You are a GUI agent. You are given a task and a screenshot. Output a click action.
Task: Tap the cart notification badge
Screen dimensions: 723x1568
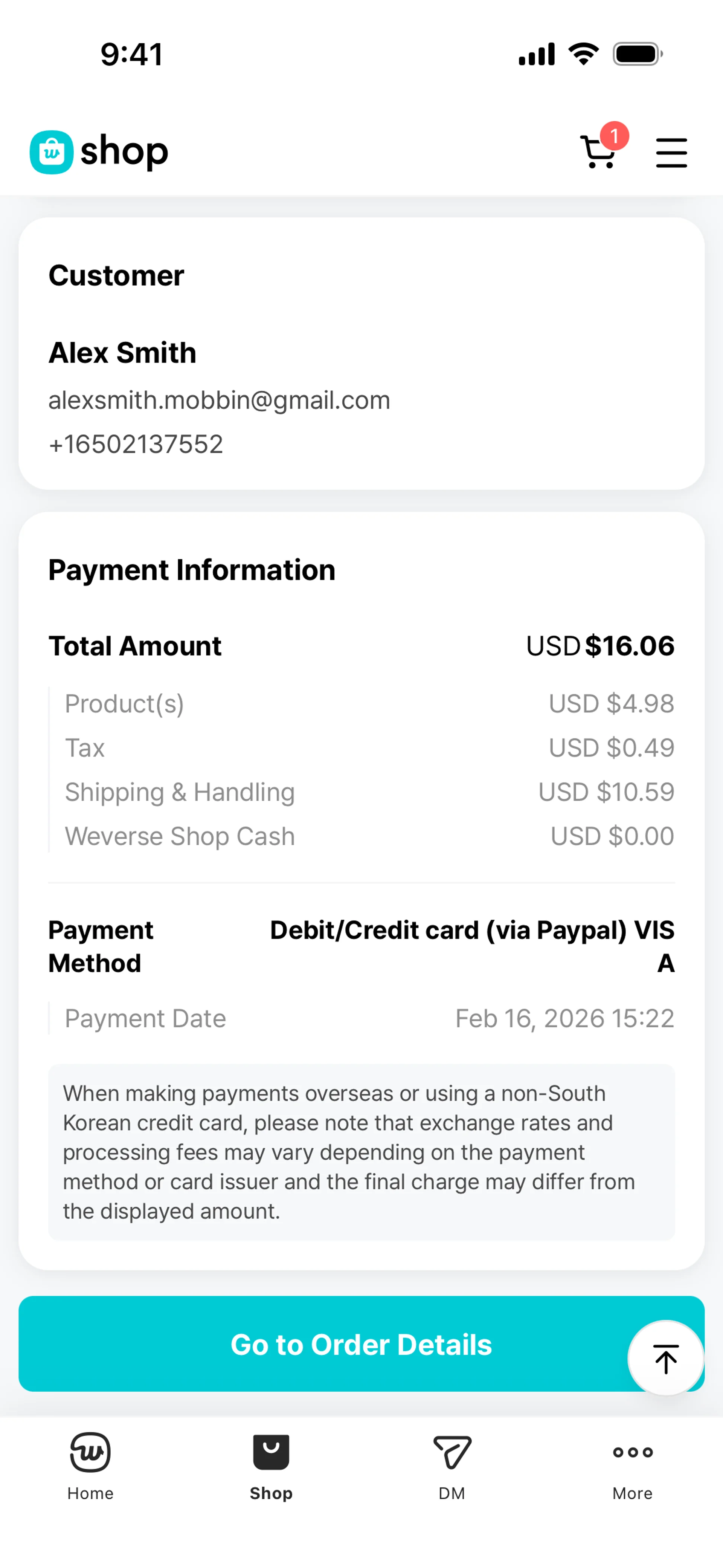tap(614, 136)
